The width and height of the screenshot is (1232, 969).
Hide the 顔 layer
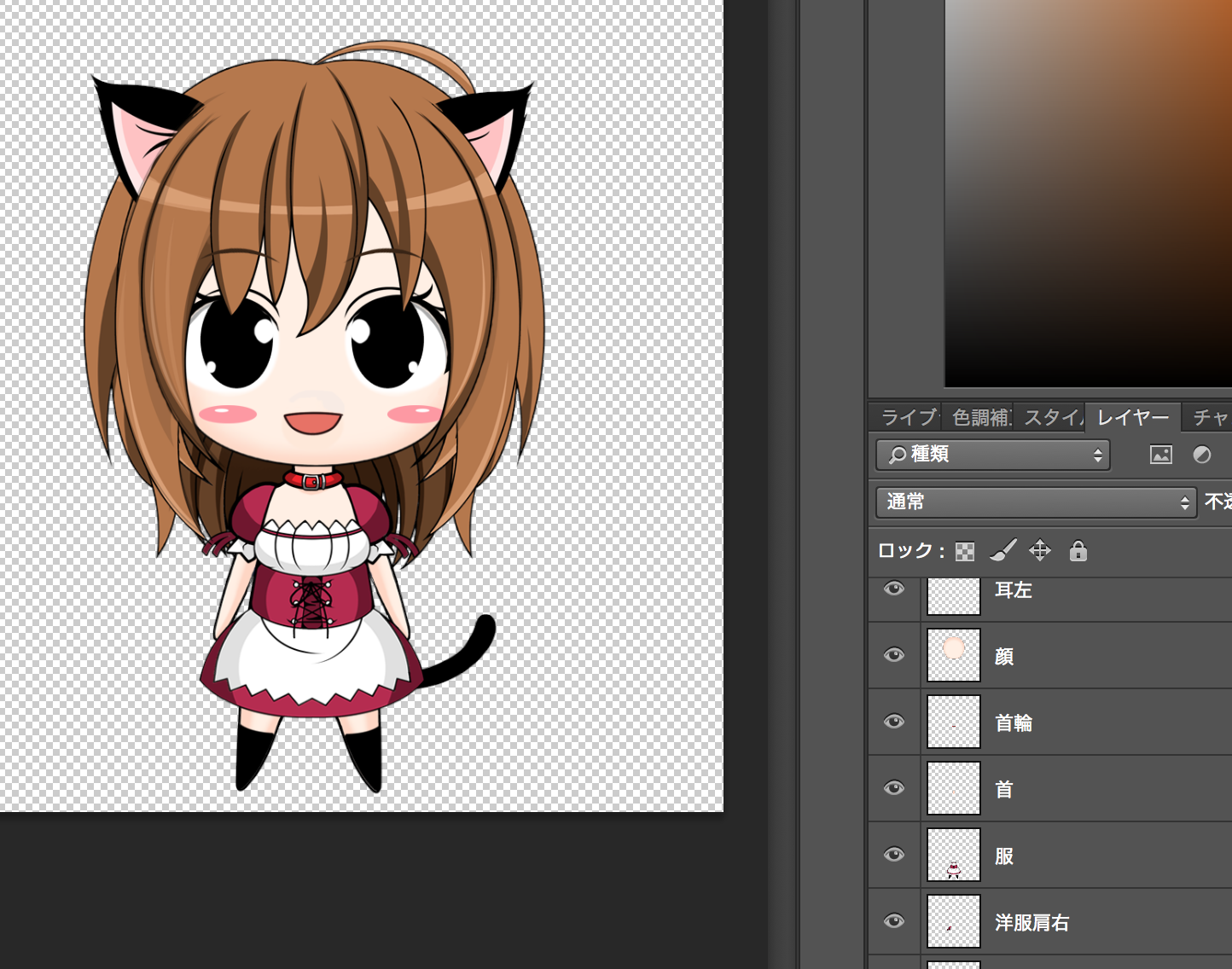[894, 655]
